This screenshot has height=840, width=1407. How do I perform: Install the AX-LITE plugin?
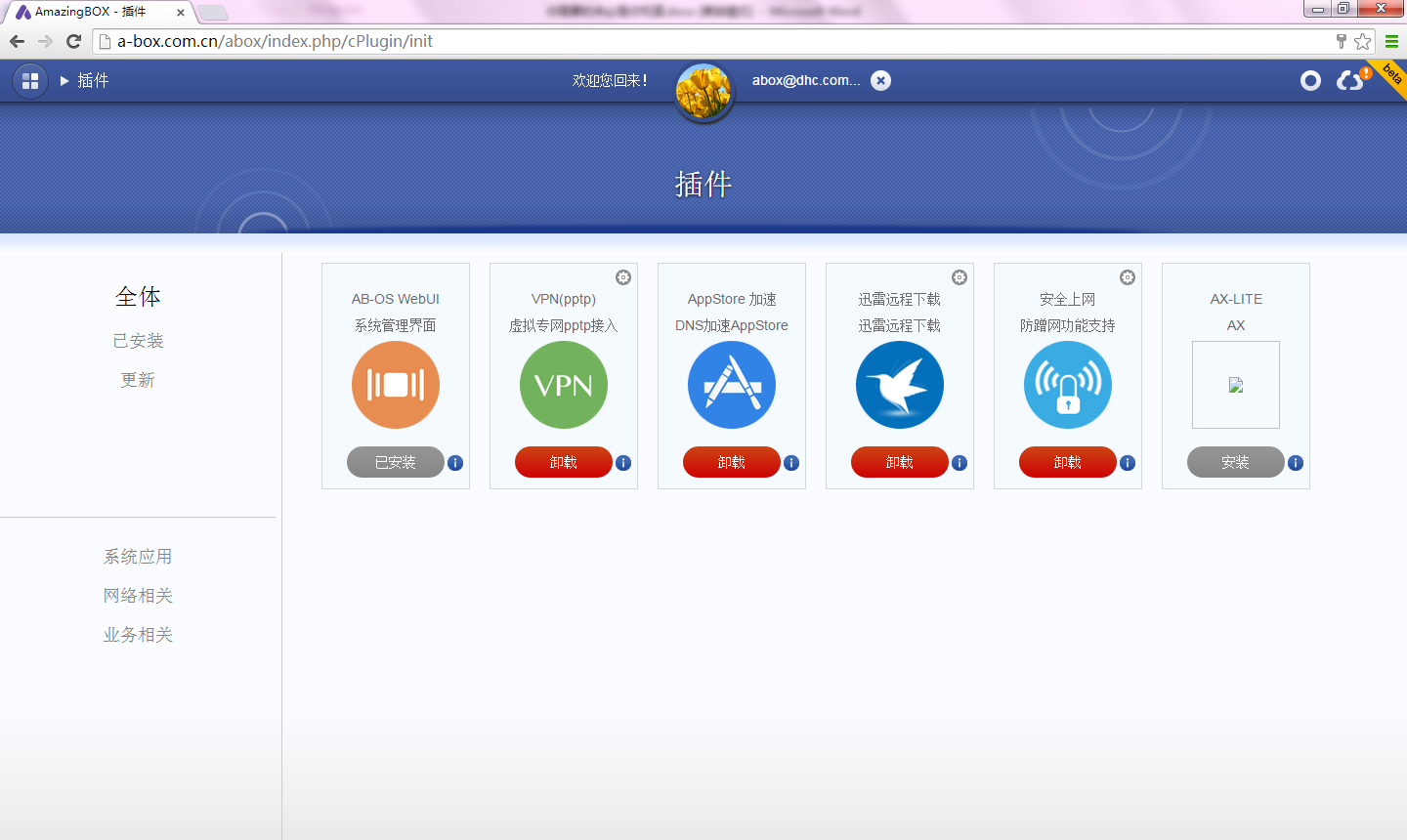(x=1235, y=462)
